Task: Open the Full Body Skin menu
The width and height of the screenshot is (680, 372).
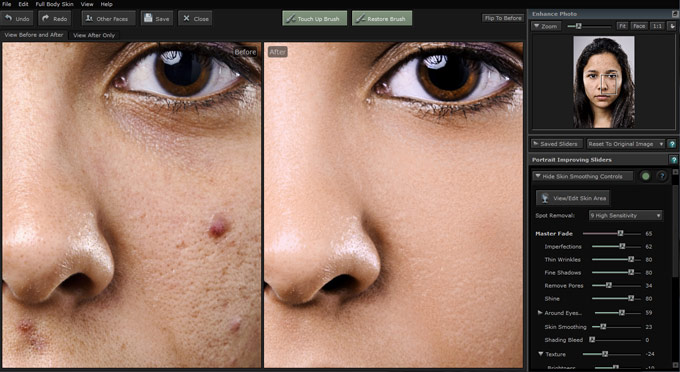Action: point(55,4)
